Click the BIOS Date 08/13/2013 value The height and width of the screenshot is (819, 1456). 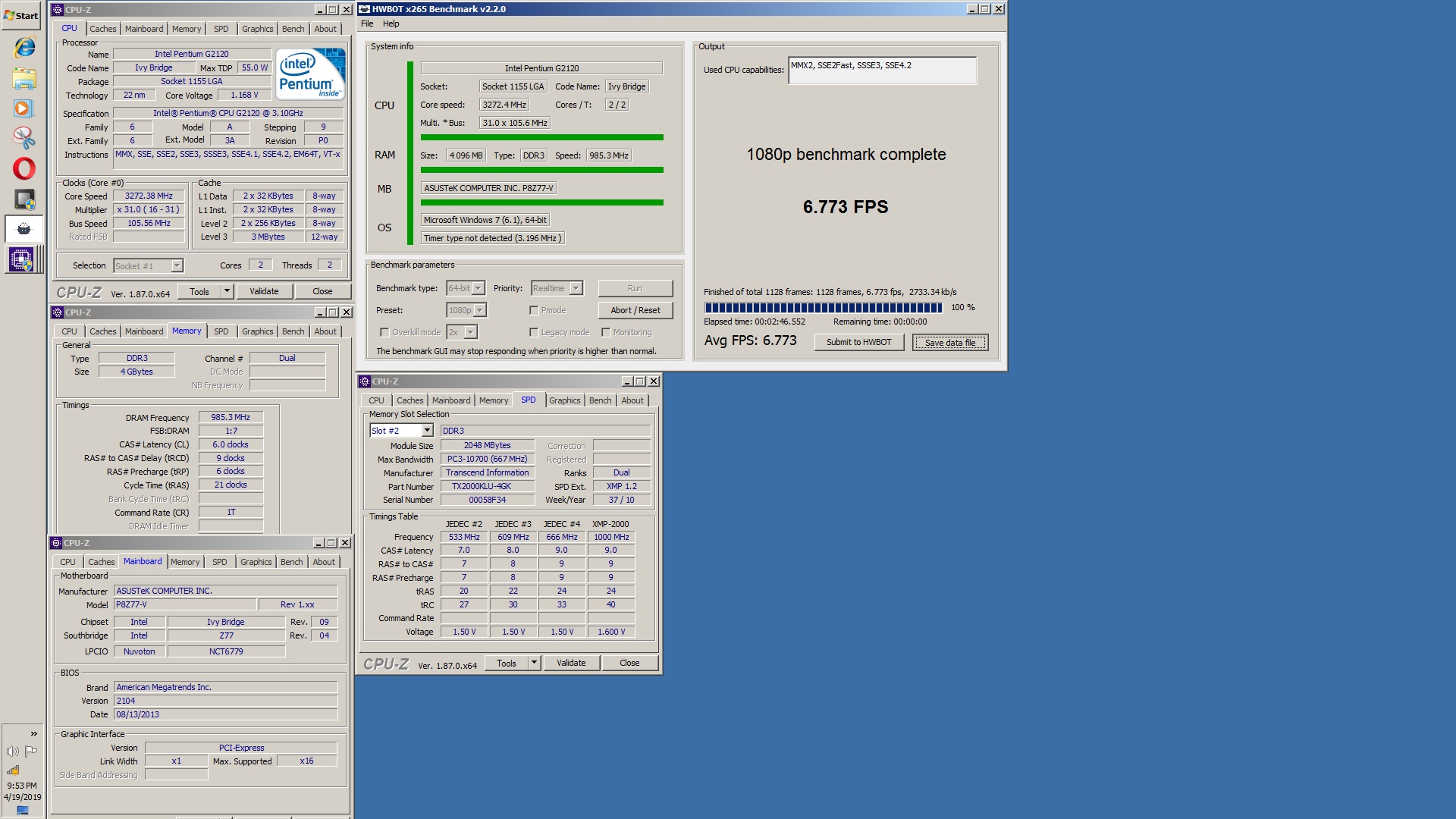[x=225, y=715]
